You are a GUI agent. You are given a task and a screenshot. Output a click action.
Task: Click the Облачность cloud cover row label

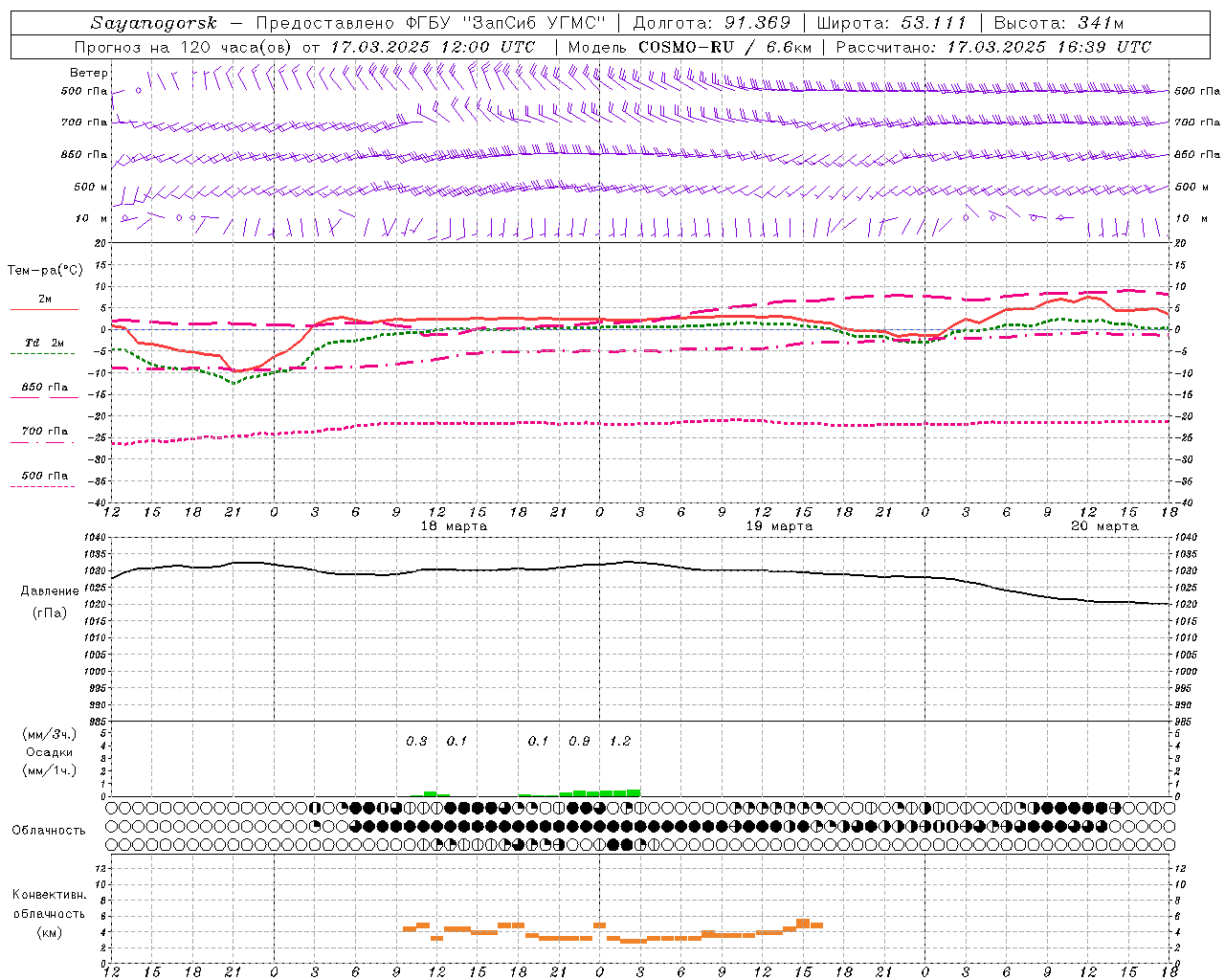49,831
